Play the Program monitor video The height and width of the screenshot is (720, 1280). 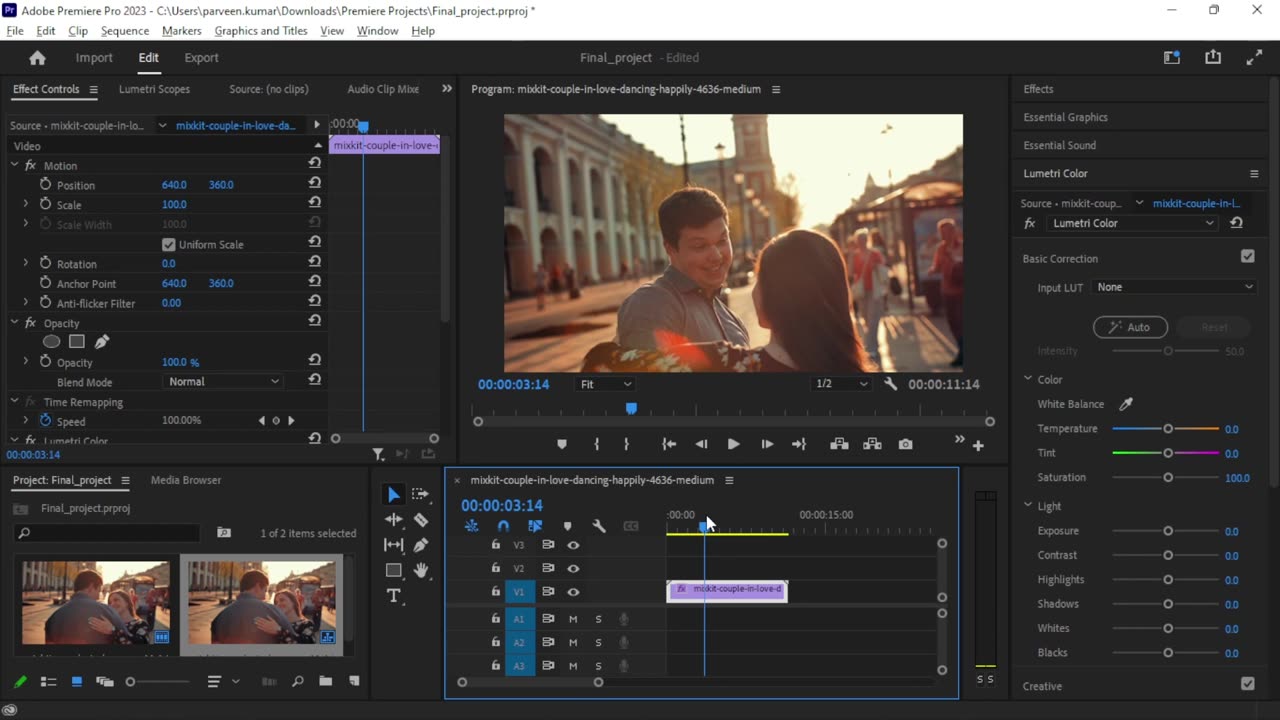click(733, 444)
